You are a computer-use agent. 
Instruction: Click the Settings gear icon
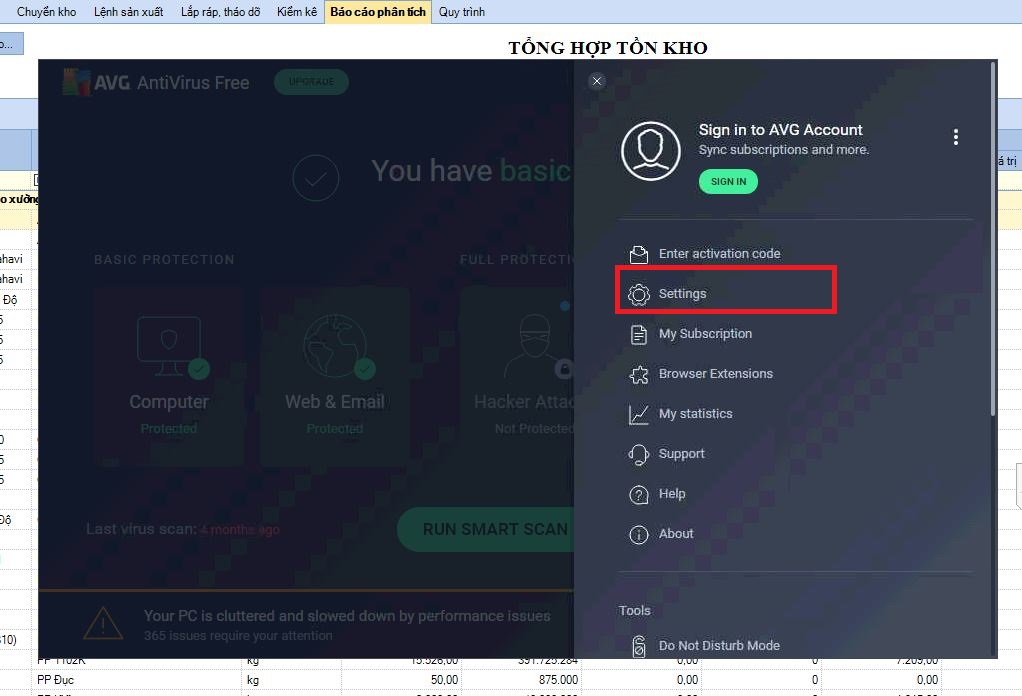(639, 294)
